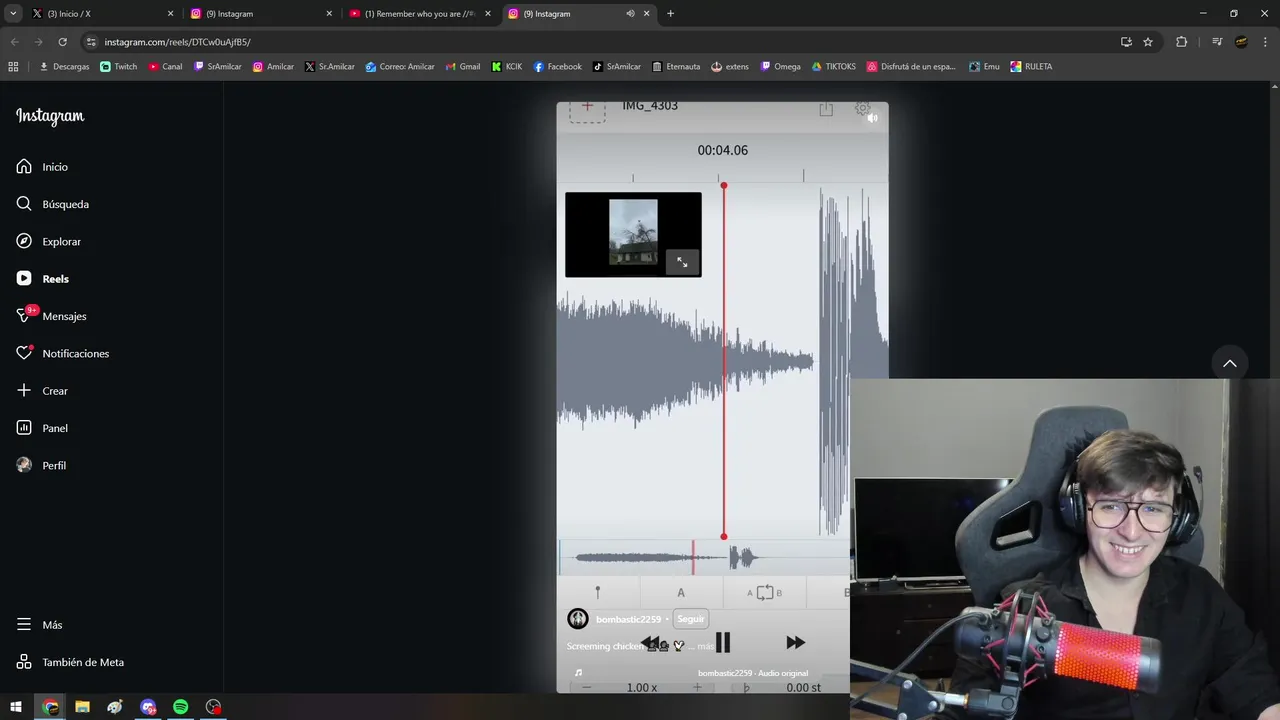Open the tab search dropdown
This screenshot has height=720, width=1280.
tap(13, 14)
